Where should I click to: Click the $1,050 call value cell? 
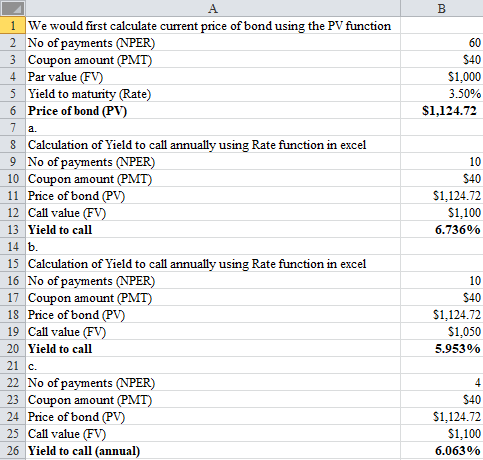pos(442,331)
